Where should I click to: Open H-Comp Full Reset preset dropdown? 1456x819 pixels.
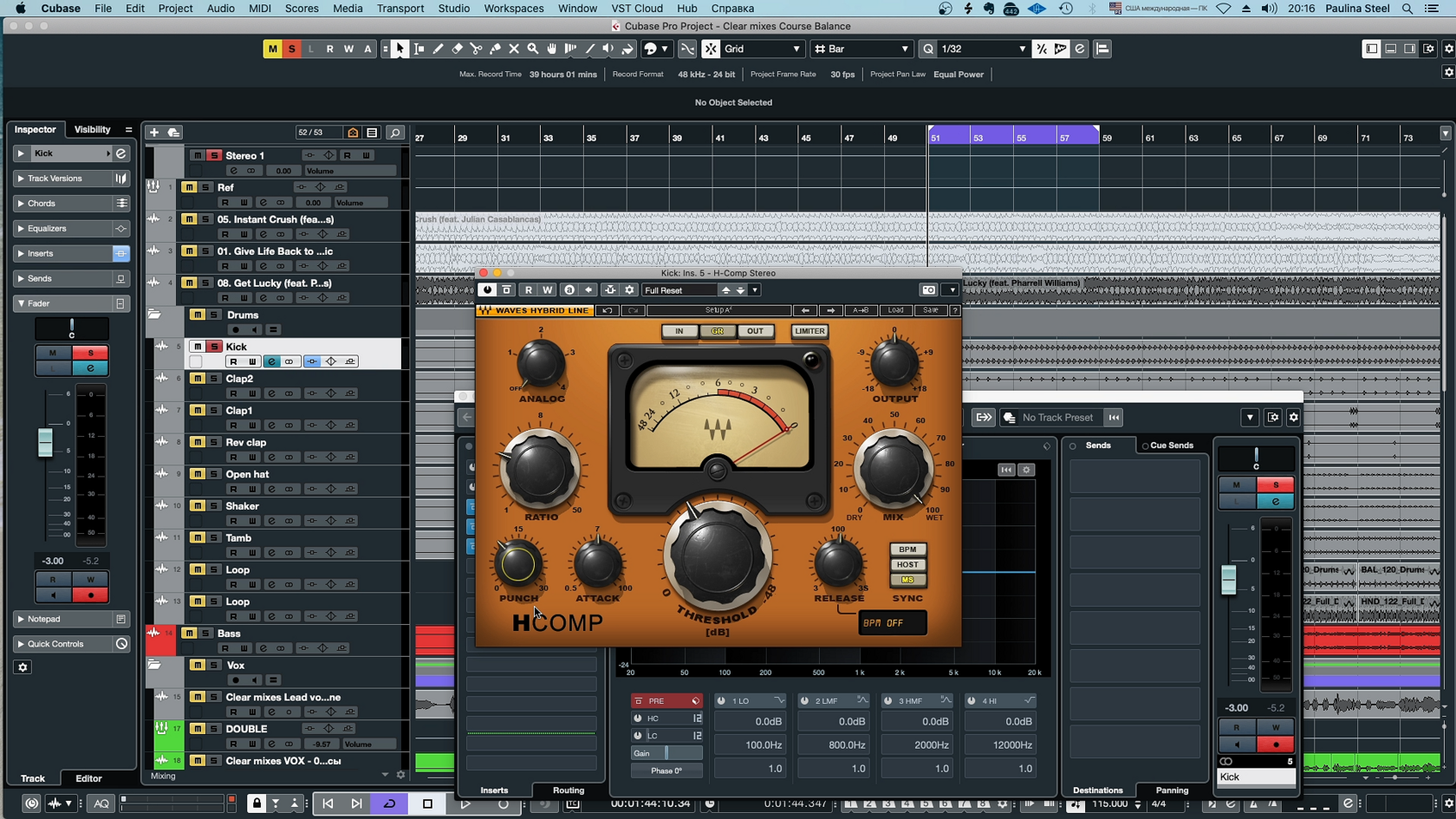click(679, 290)
